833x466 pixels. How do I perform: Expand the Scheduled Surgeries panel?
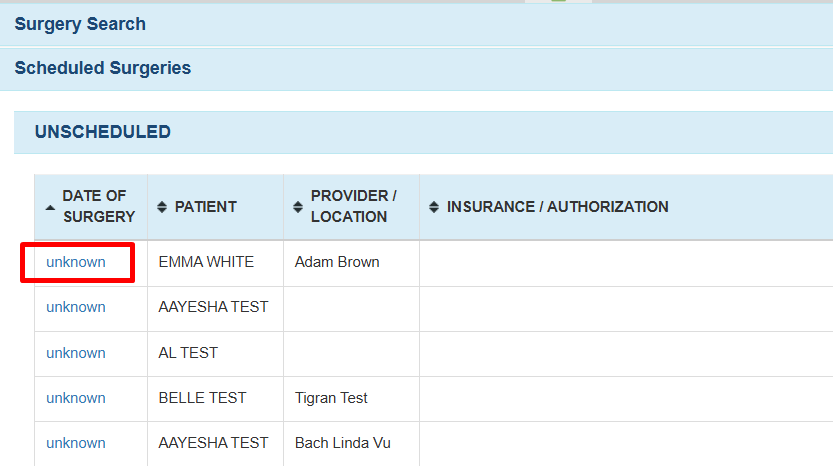pyautogui.click(x=102, y=68)
